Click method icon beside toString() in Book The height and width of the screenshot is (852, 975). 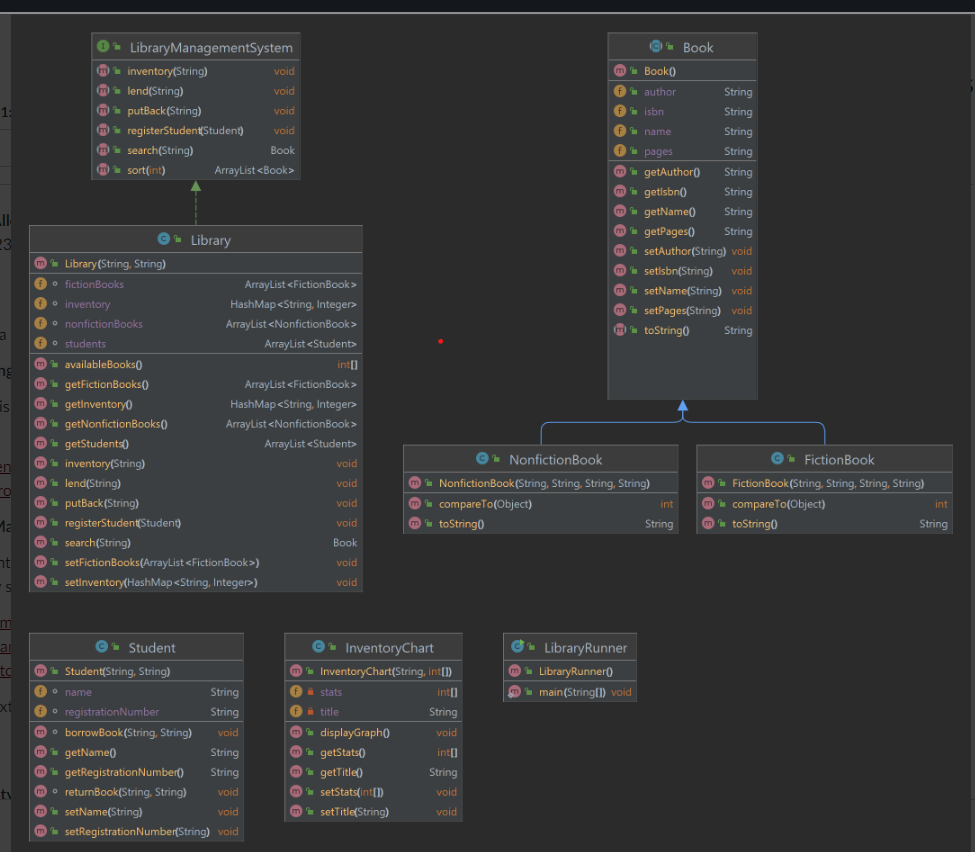pyautogui.click(x=620, y=330)
